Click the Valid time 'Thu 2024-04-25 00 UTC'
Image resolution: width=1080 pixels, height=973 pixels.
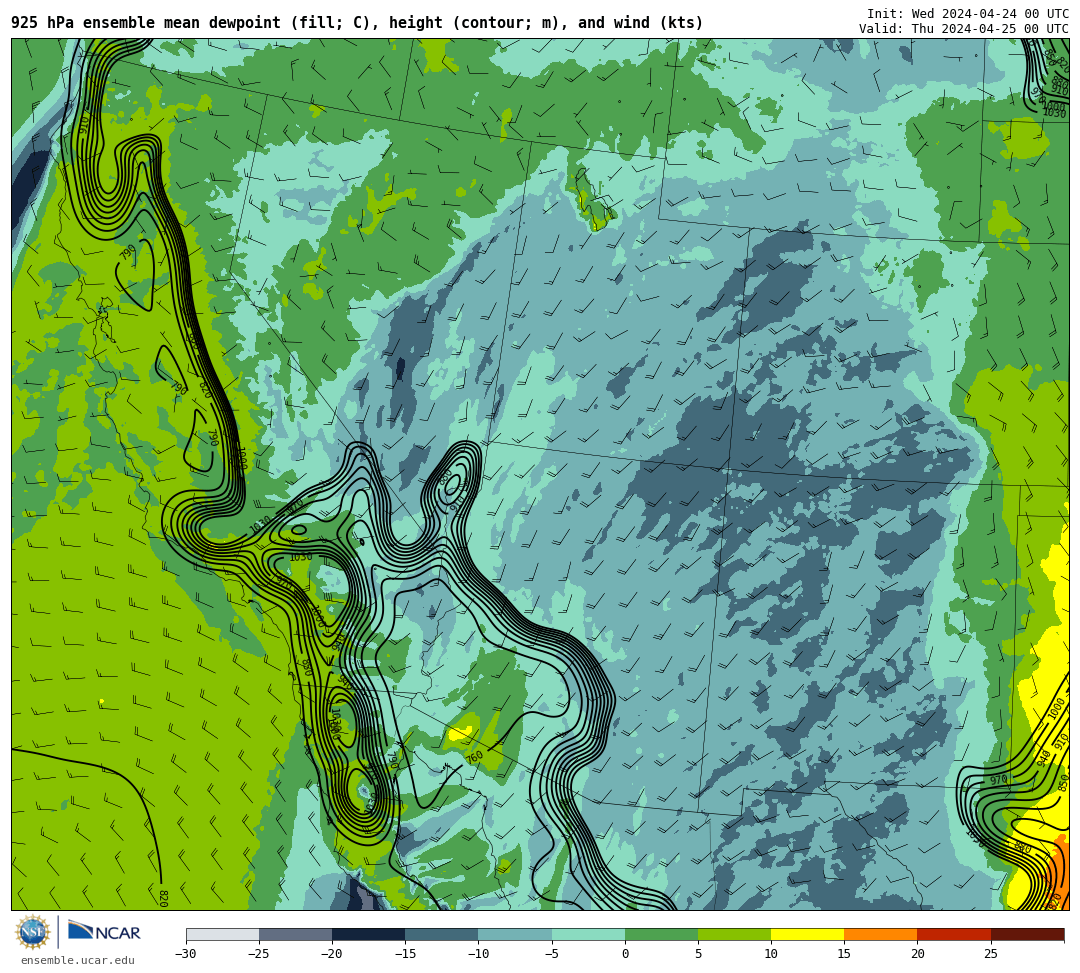(x=990, y=29)
